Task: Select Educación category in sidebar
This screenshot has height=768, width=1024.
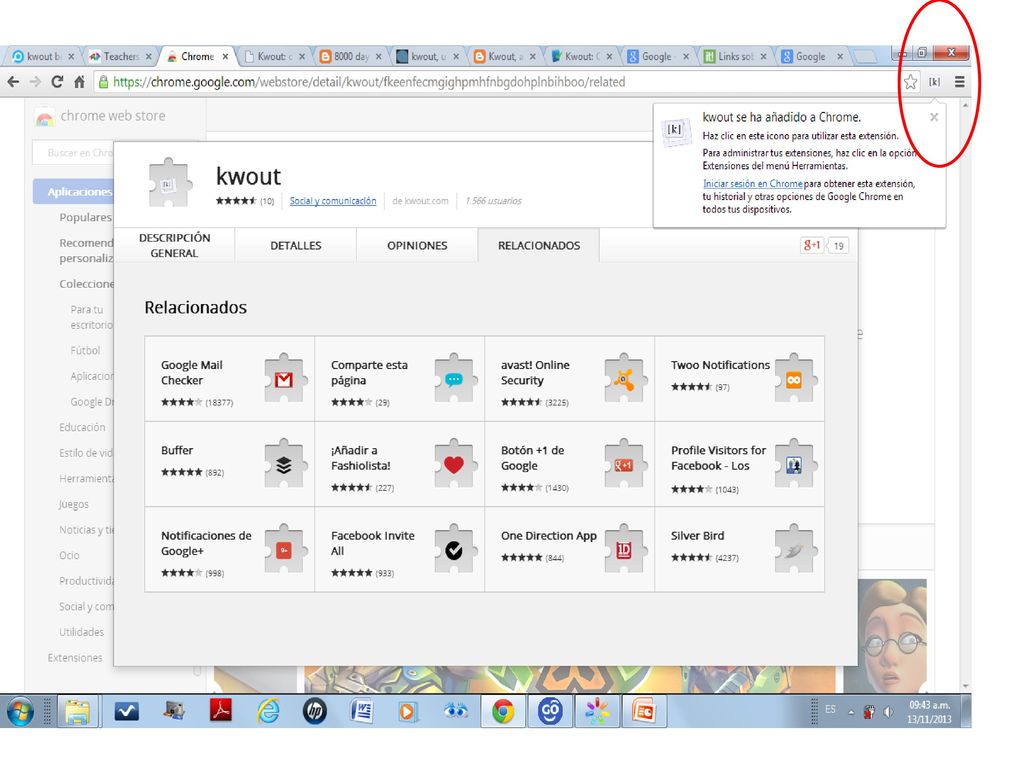Action: 82,427
